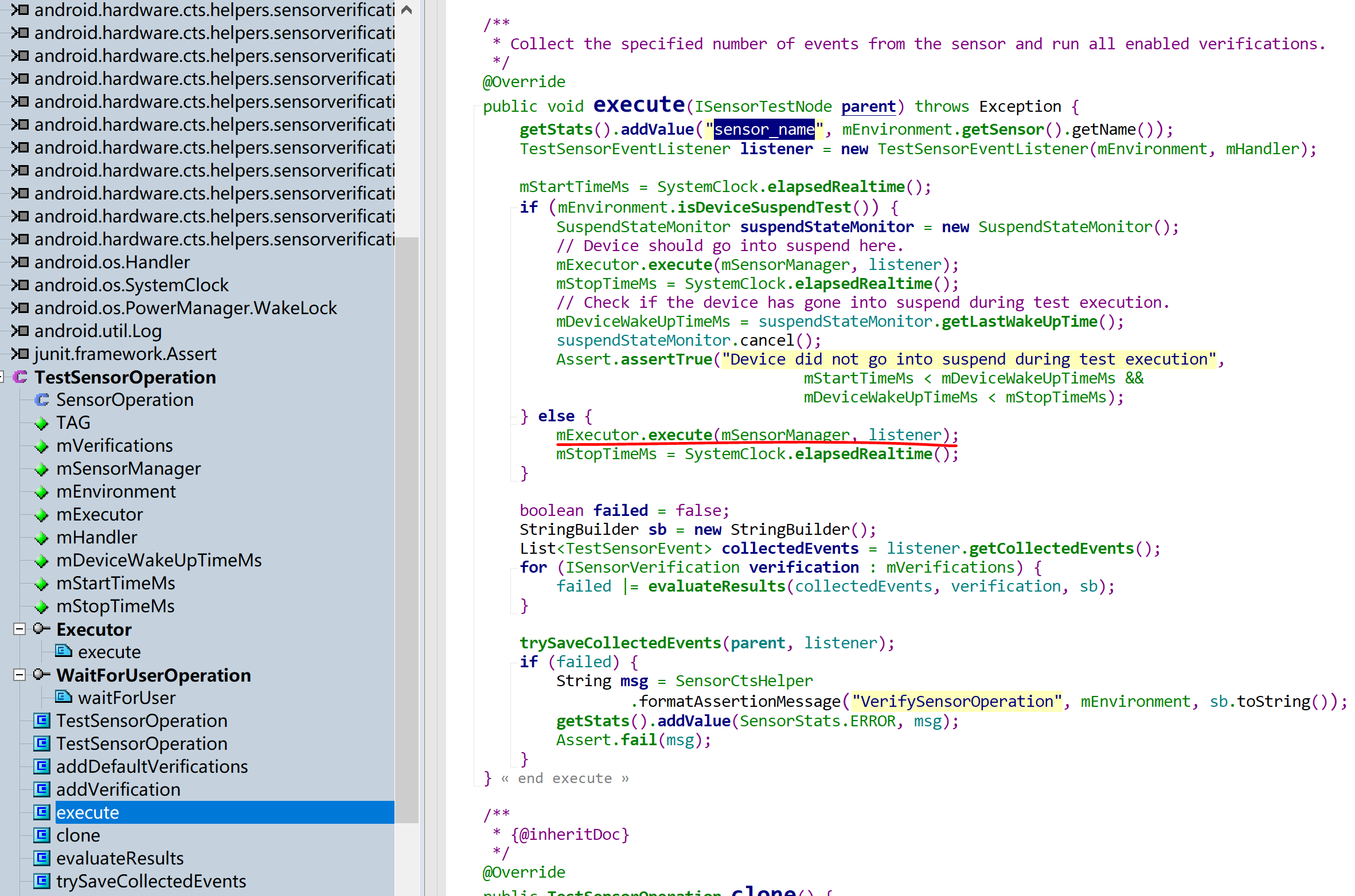Click the SensorOperation base class icon
This screenshot has height=896, width=1355.
click(42, 400)
